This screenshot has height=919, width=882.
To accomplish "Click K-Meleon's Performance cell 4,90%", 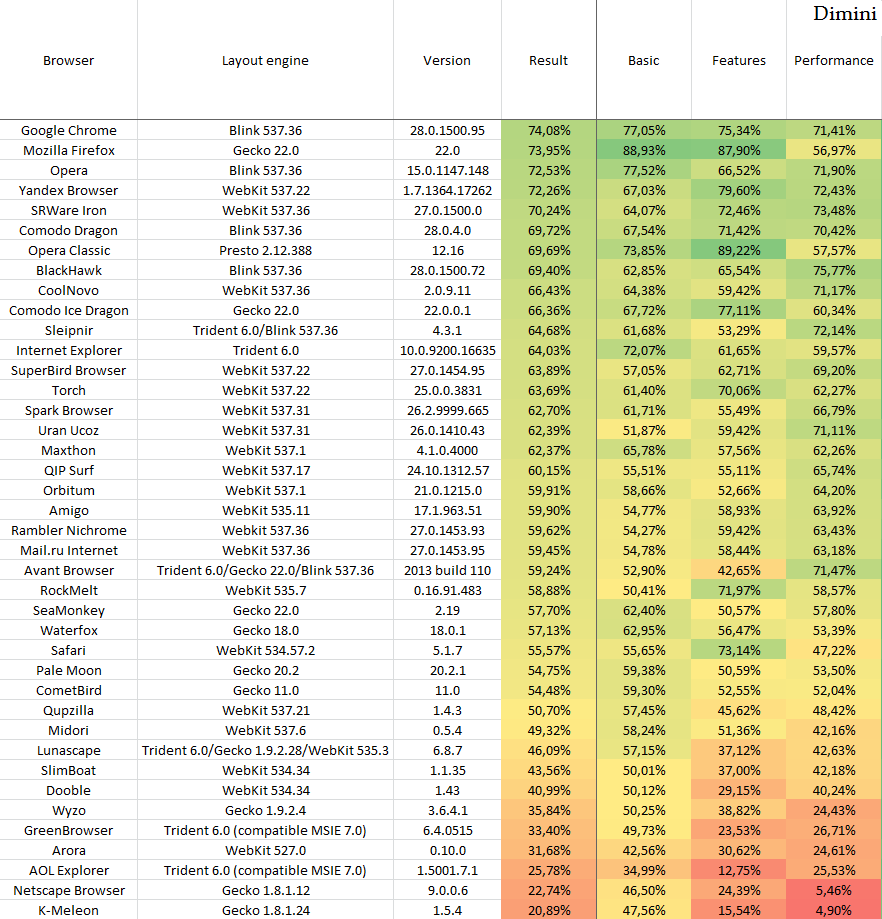I will (x=833, y=910).
